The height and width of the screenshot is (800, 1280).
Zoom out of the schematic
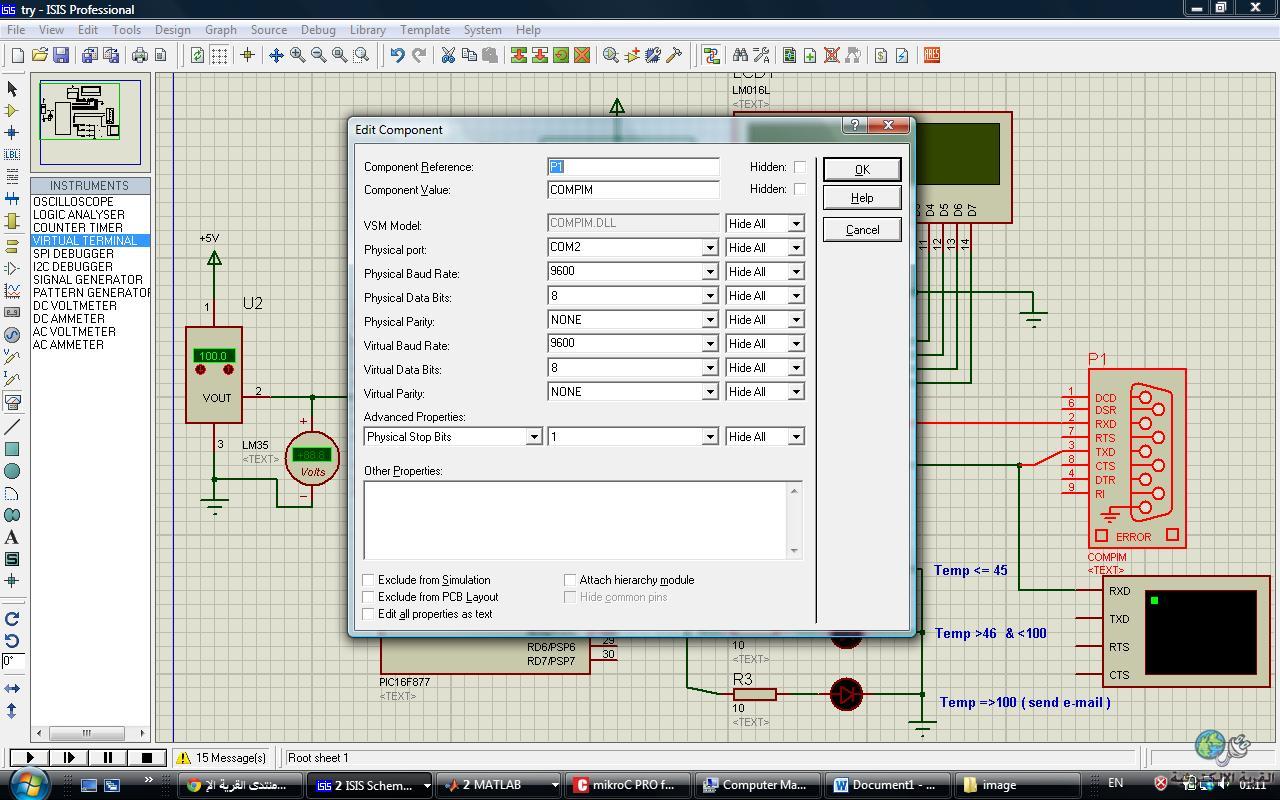click(318, 56)
